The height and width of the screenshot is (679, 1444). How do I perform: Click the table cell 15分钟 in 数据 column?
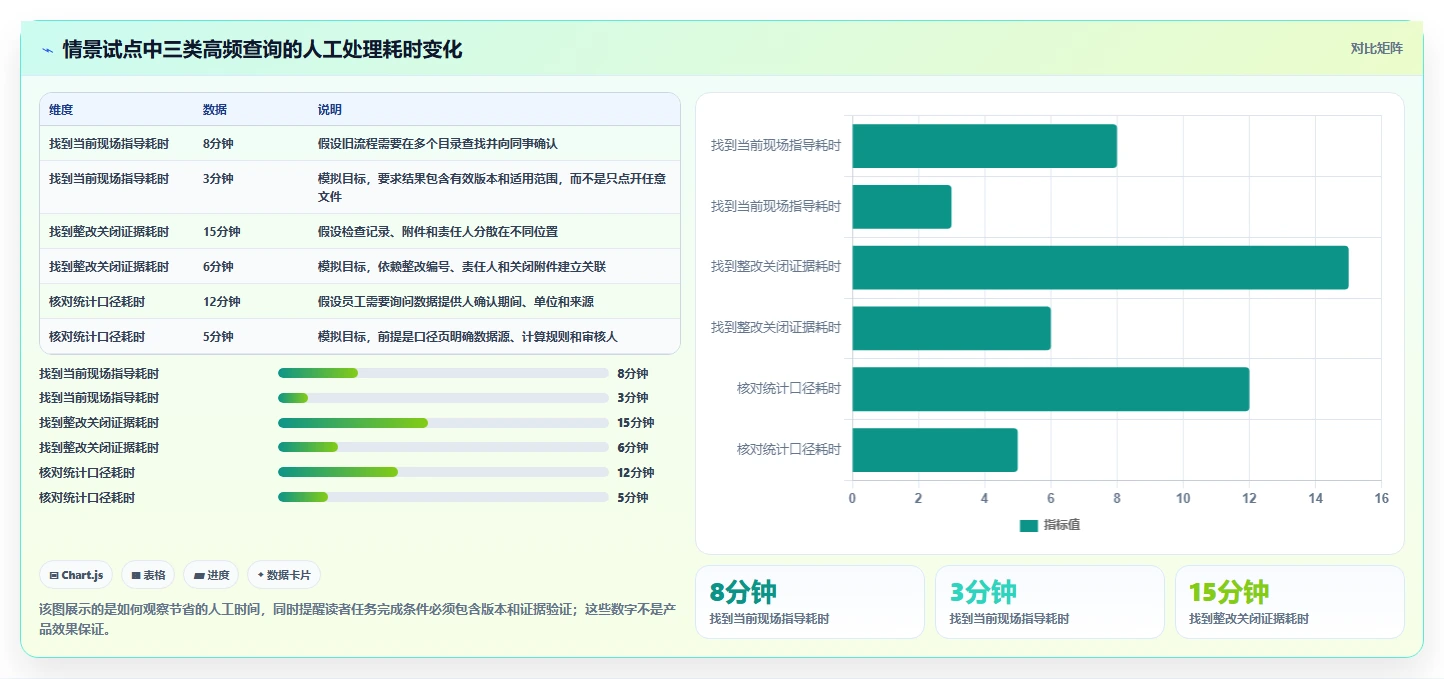tap(221, 231)
